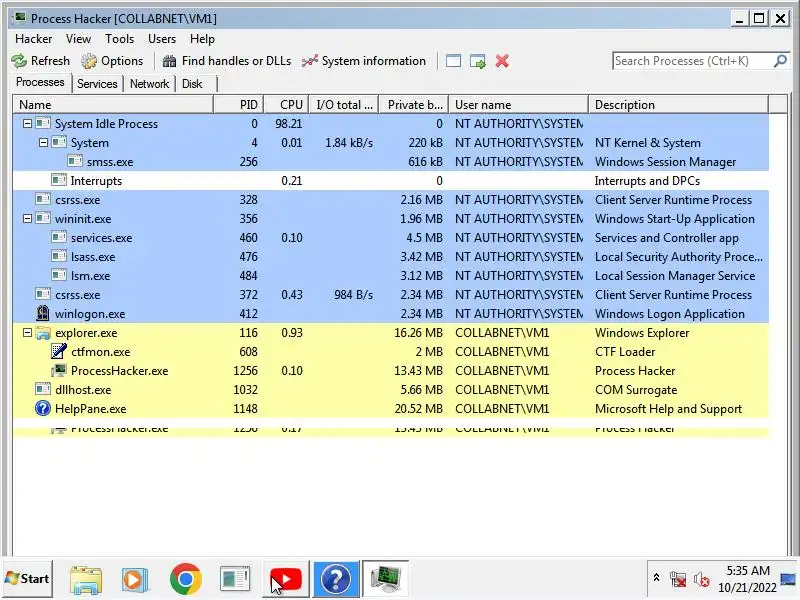Click the lsm.exe process icon
800x600 pixels.
click(x=59, y=275)
